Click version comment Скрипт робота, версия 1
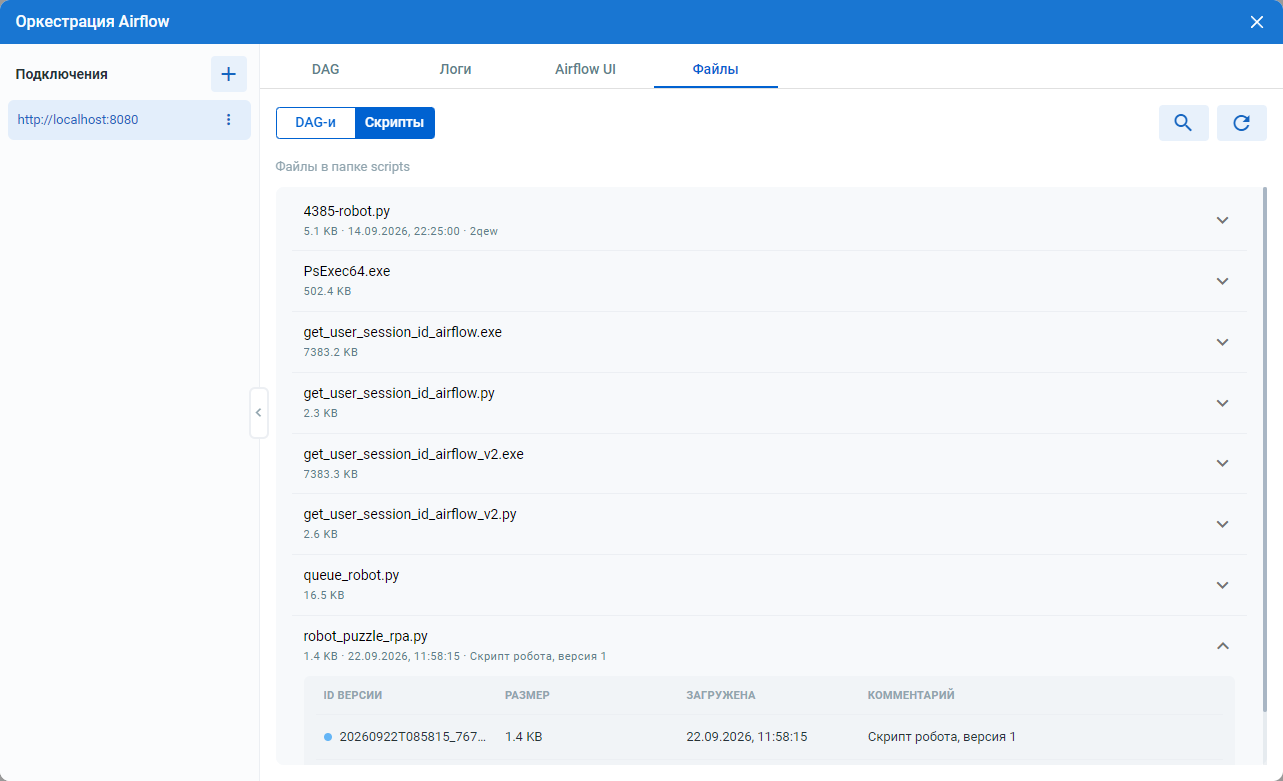 click(x=942, y=737)
